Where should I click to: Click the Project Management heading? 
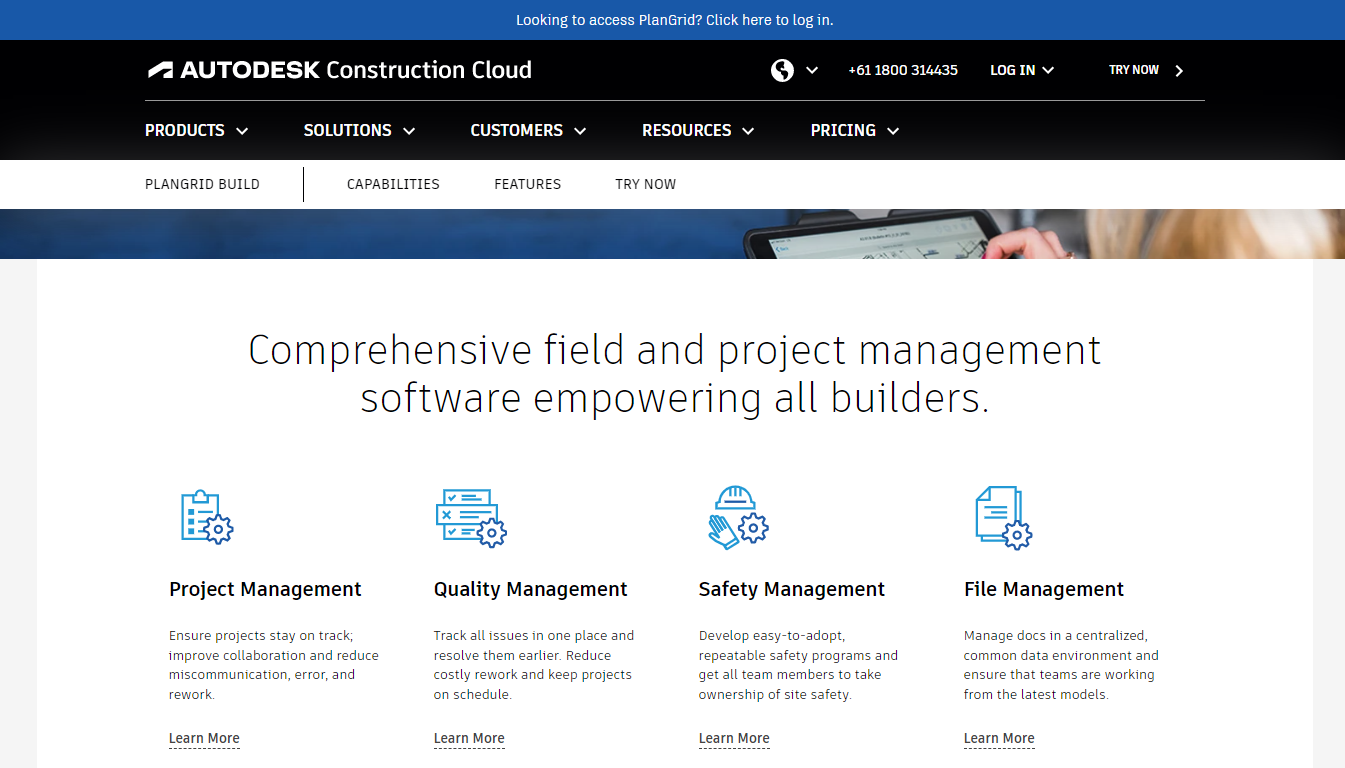pos(265,589)
